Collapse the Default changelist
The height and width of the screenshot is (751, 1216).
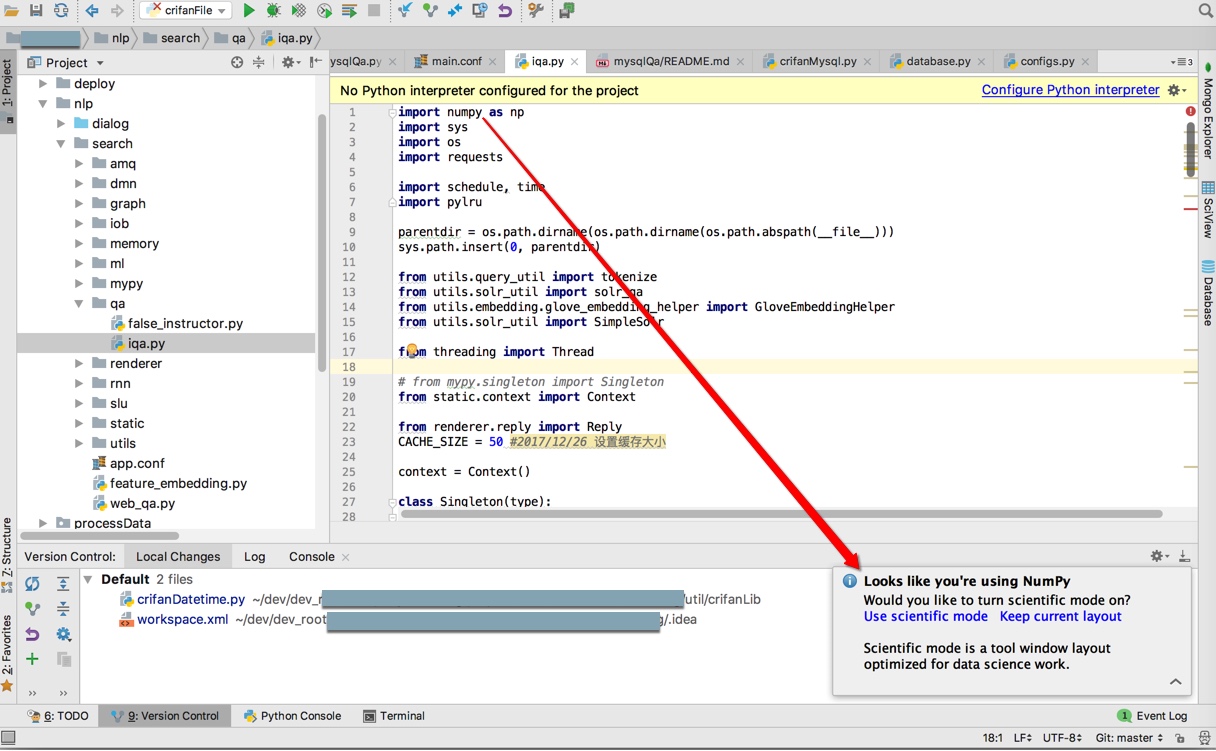pos(88,580)
